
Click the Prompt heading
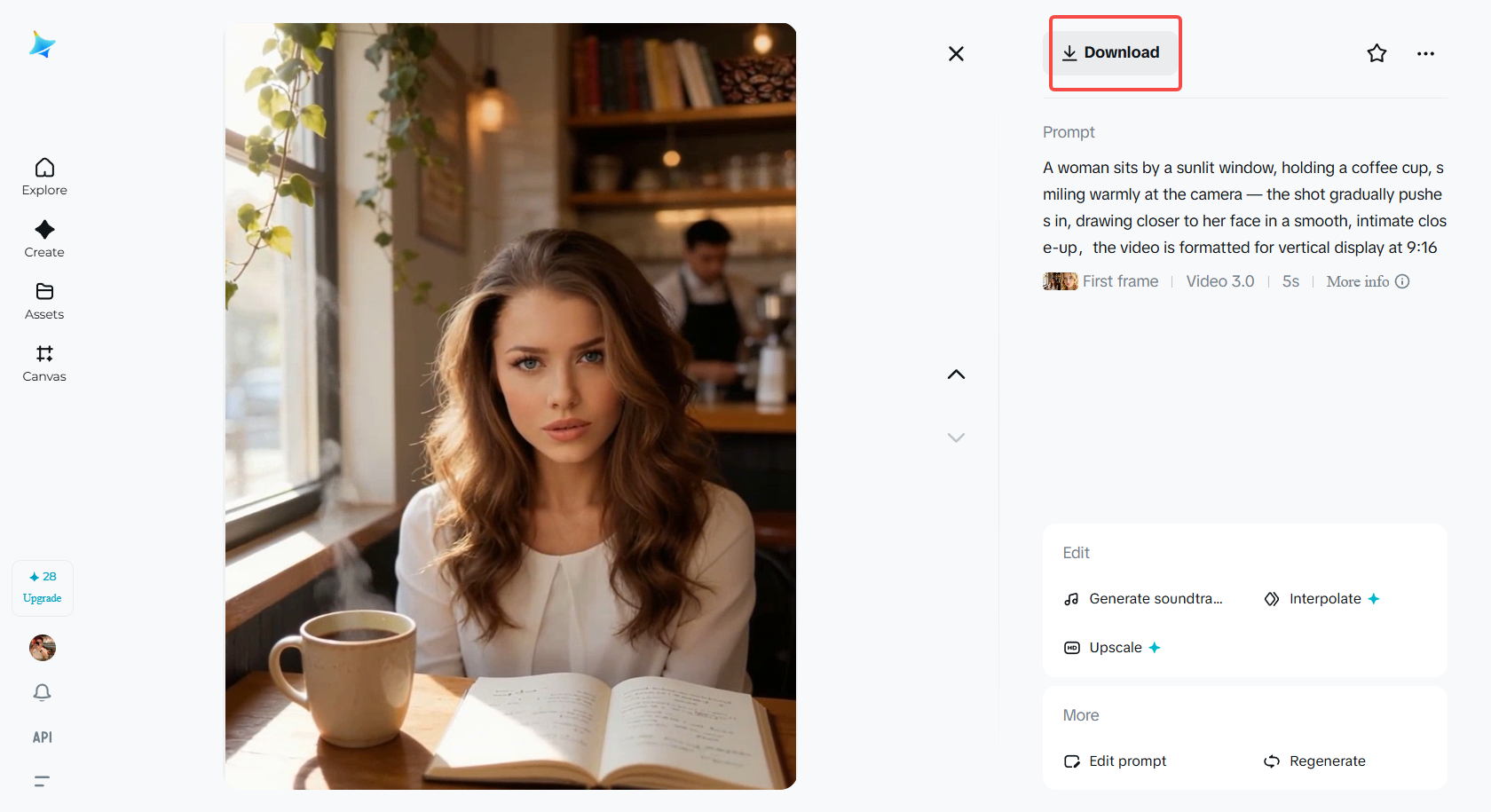[1069, 132]
